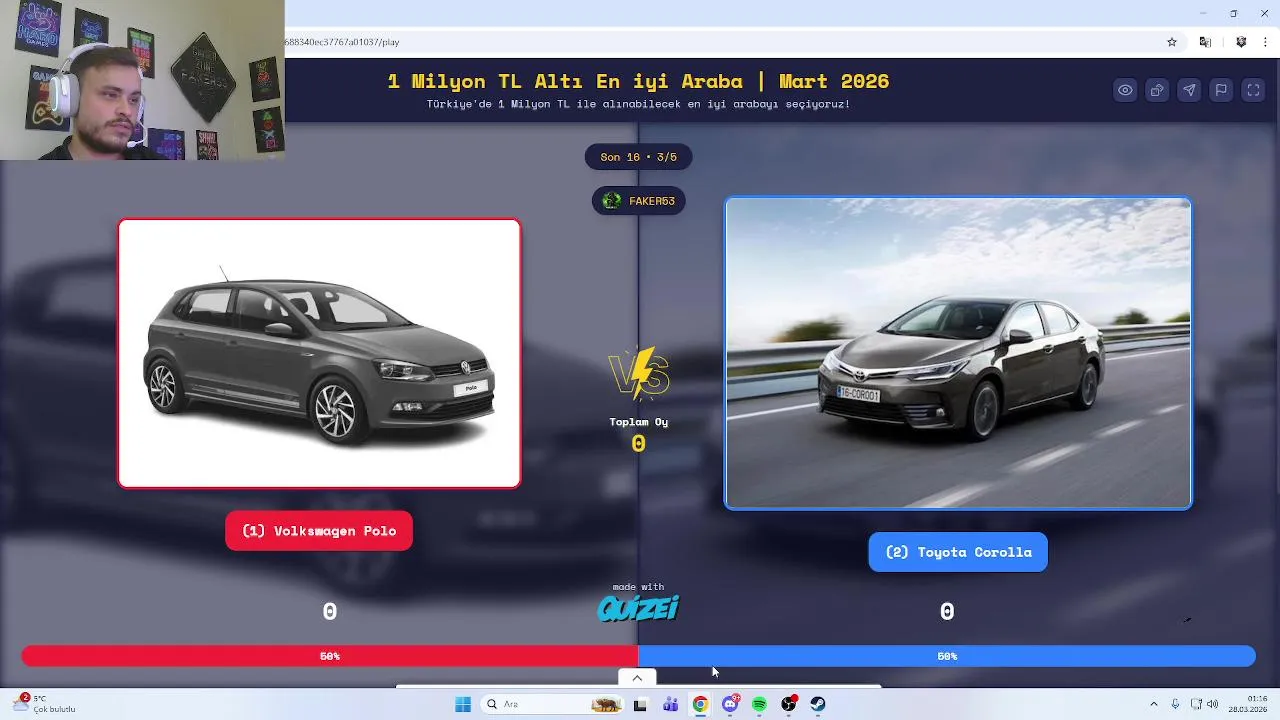1280x720 pixels.
Task: Click the red 50% vote bar
Action: [330, 656]
